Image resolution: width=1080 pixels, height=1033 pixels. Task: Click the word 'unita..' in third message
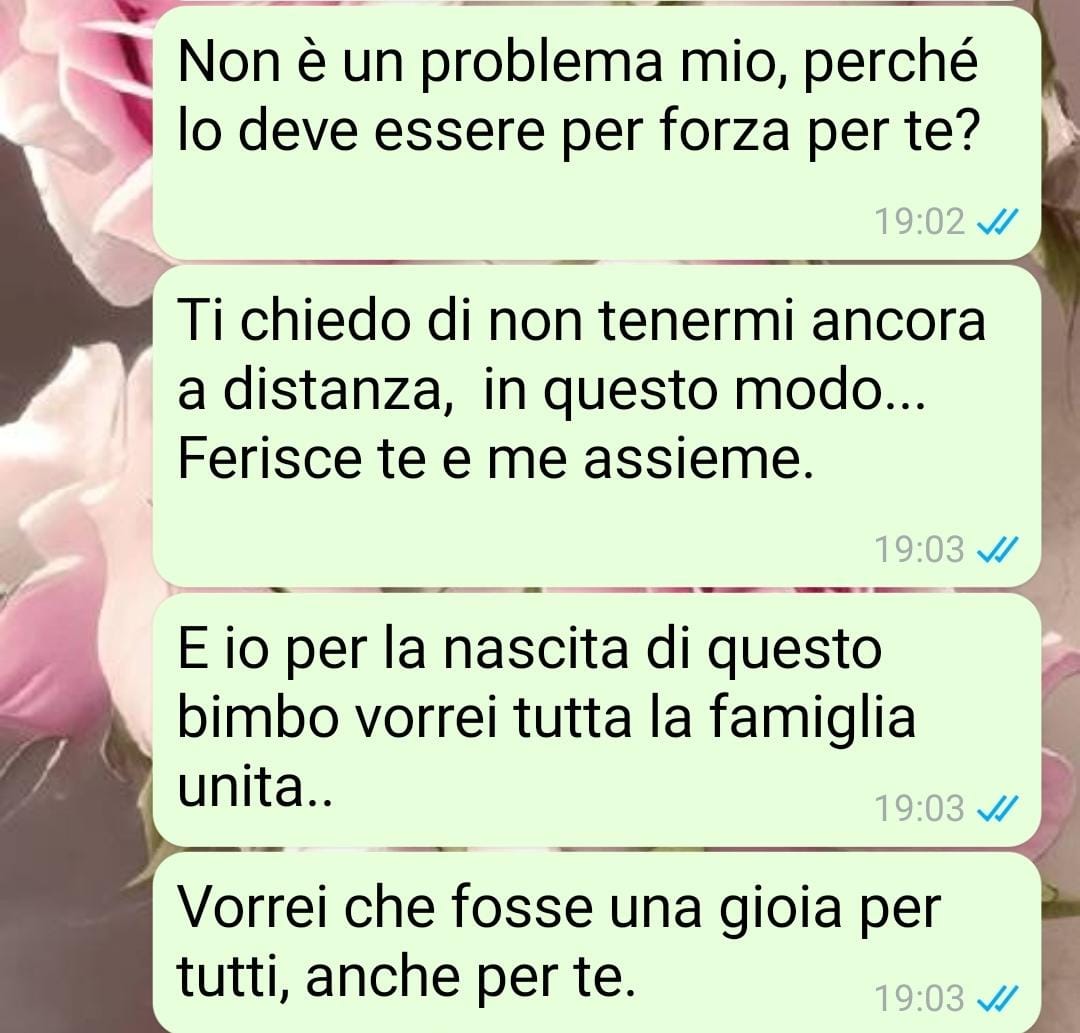[255, 788]
